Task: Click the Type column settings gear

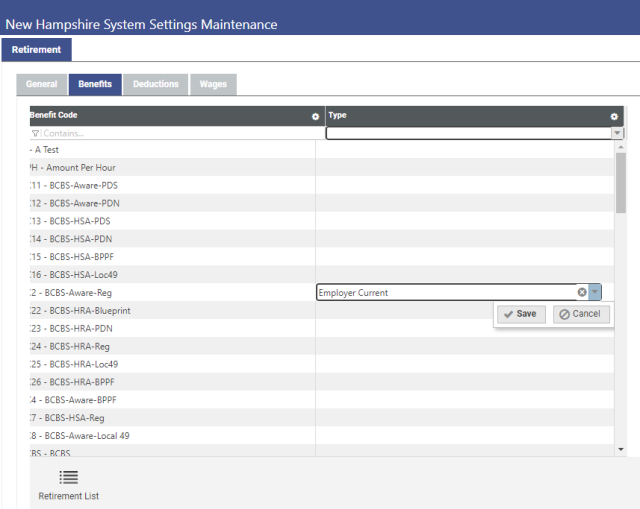Action: click(615, 117)
